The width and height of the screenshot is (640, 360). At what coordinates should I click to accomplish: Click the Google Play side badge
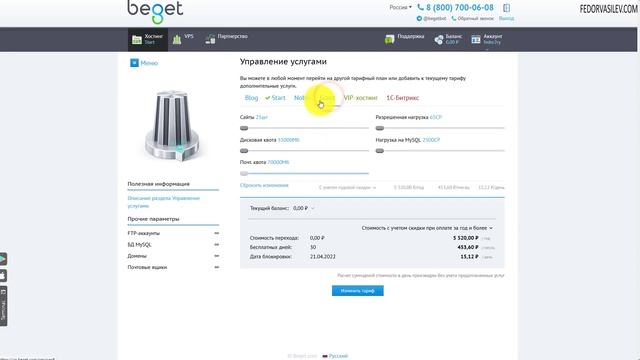point(3,259)
